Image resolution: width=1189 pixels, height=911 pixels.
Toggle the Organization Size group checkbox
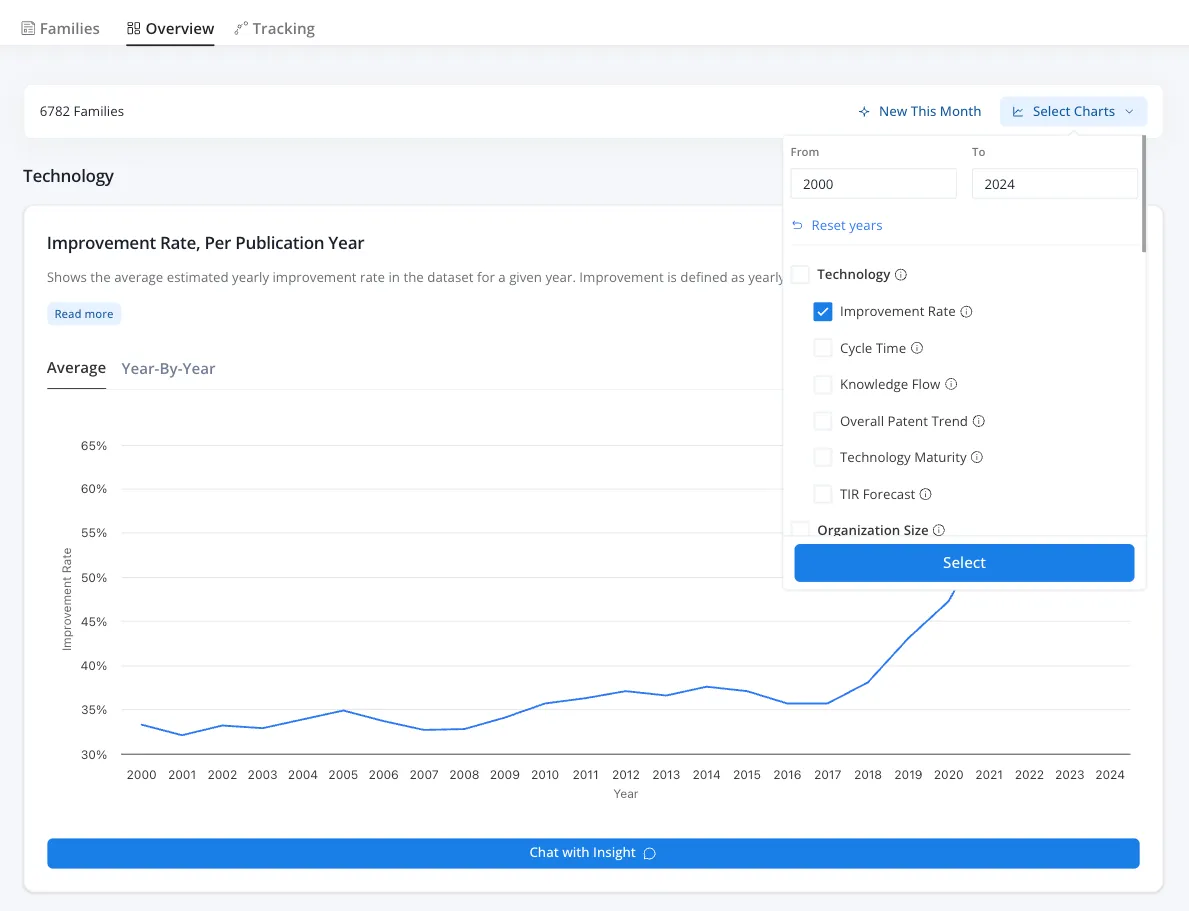coord(800,529)
